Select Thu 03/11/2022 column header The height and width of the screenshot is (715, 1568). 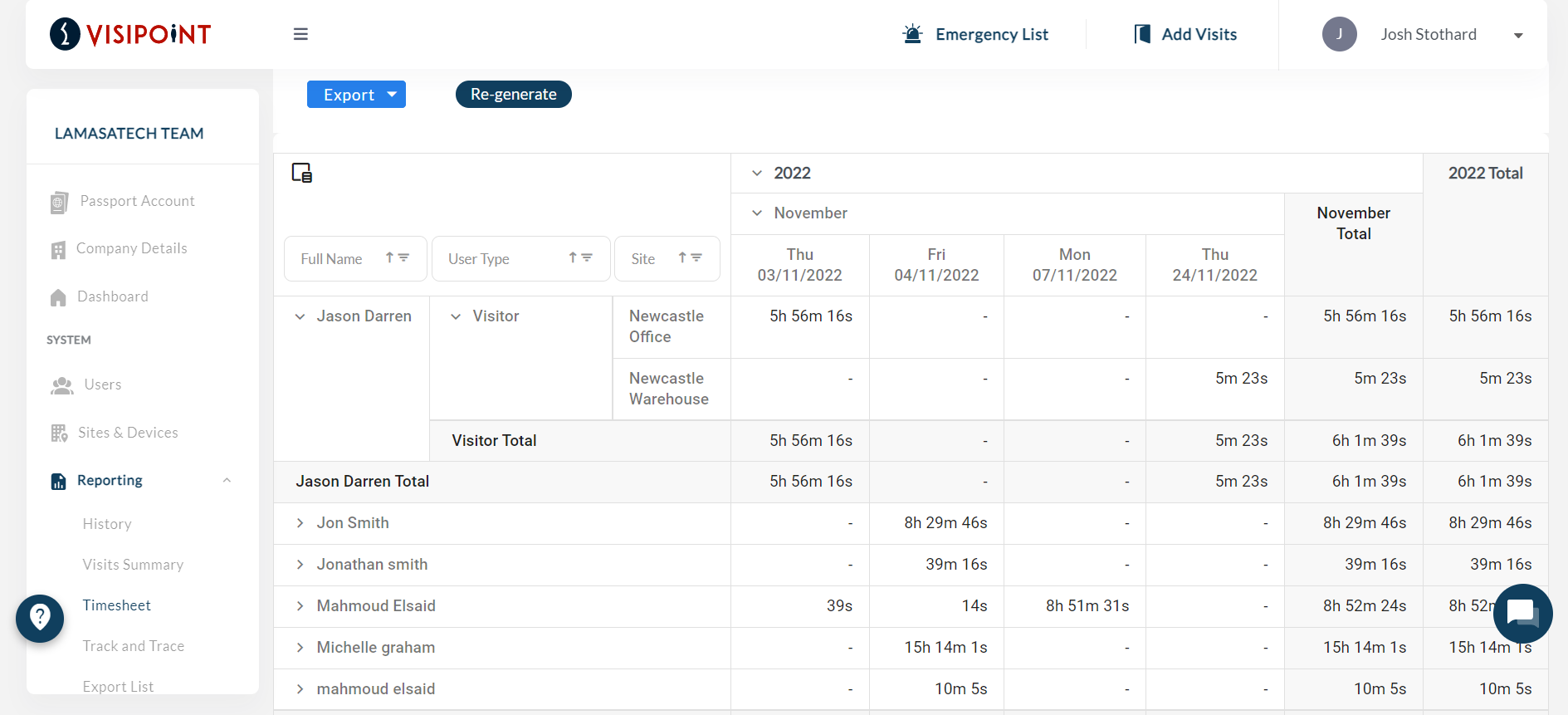click(x=800, y=265)
